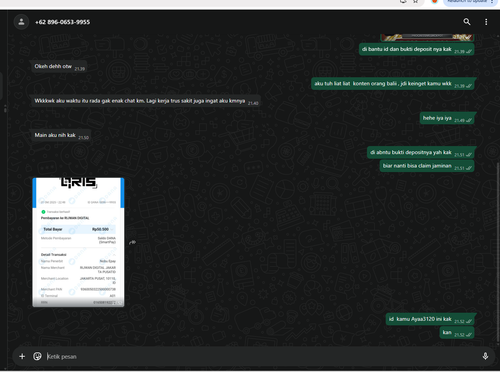This screenshot has width=500, height=372.
Task: Open the emoji picker icon
Action: (x=37, y=356)
